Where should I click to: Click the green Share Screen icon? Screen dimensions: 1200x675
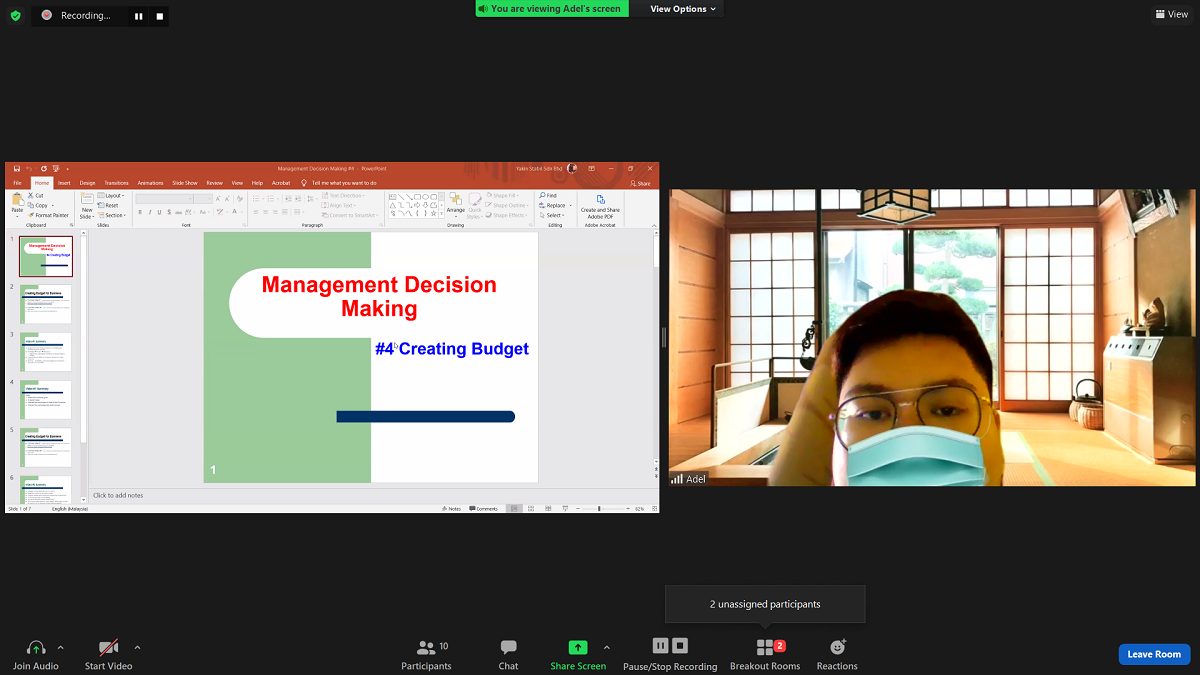pyautogui.click(x=578, y=647)
